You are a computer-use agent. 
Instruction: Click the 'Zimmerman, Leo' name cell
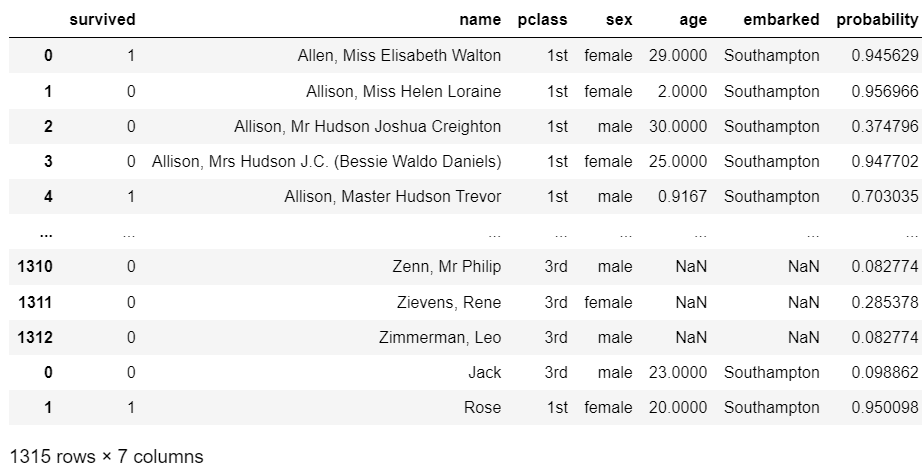tap(440, 337)
